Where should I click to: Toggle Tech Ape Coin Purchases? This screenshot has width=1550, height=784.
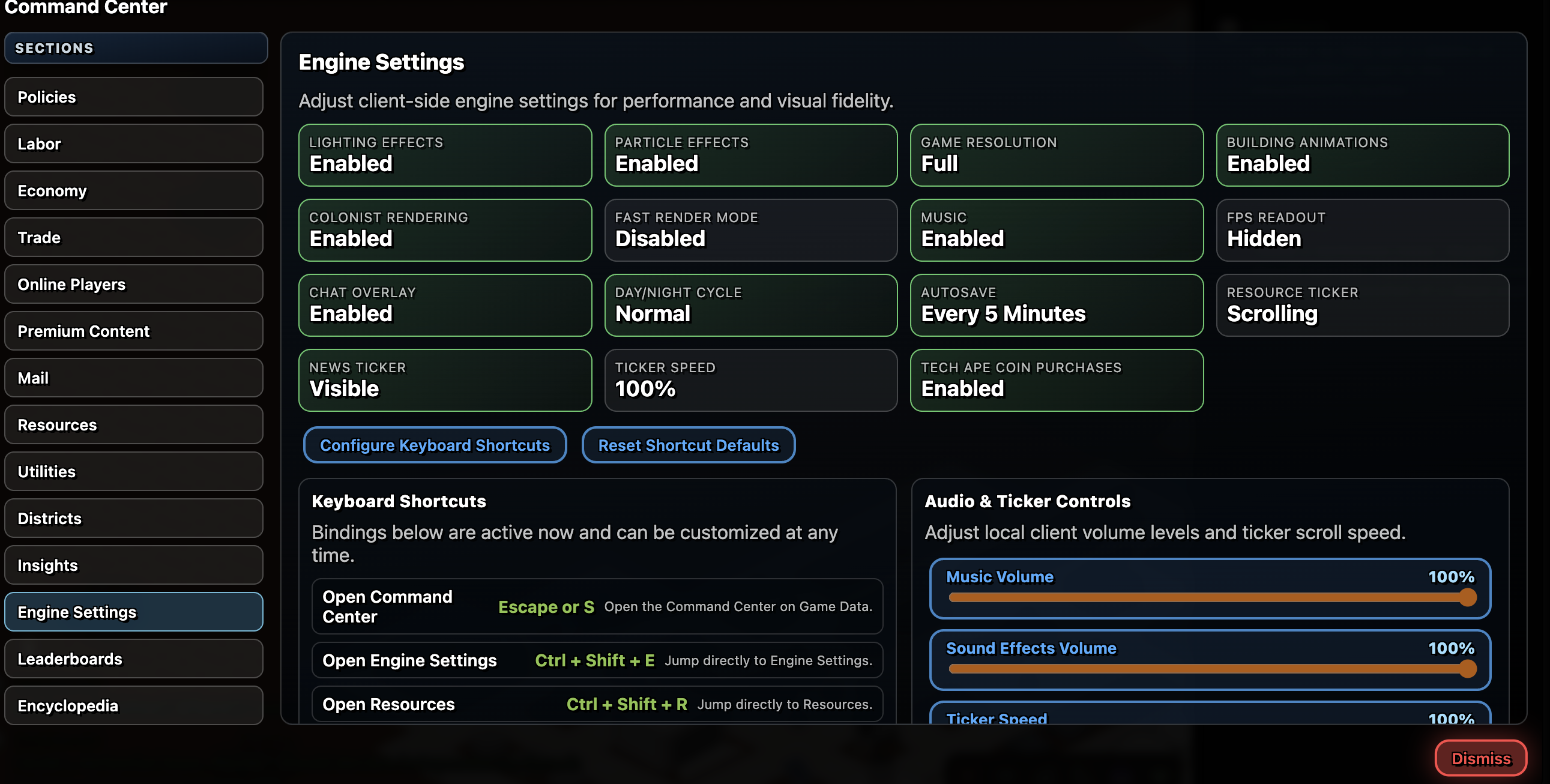click(1057, 380)
